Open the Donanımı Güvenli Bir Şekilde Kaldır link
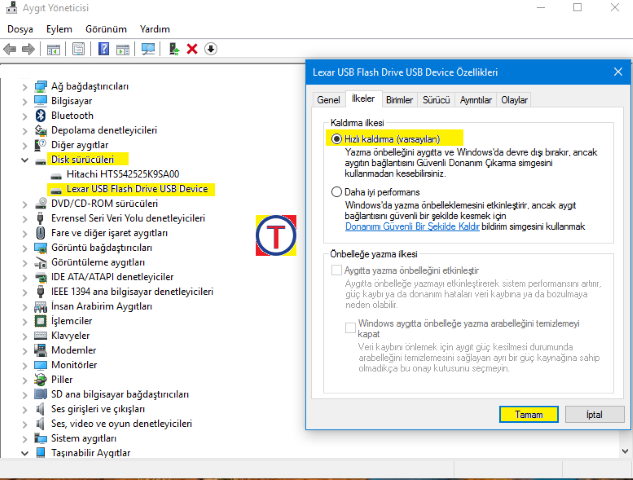633x480 pixels. 412,226
